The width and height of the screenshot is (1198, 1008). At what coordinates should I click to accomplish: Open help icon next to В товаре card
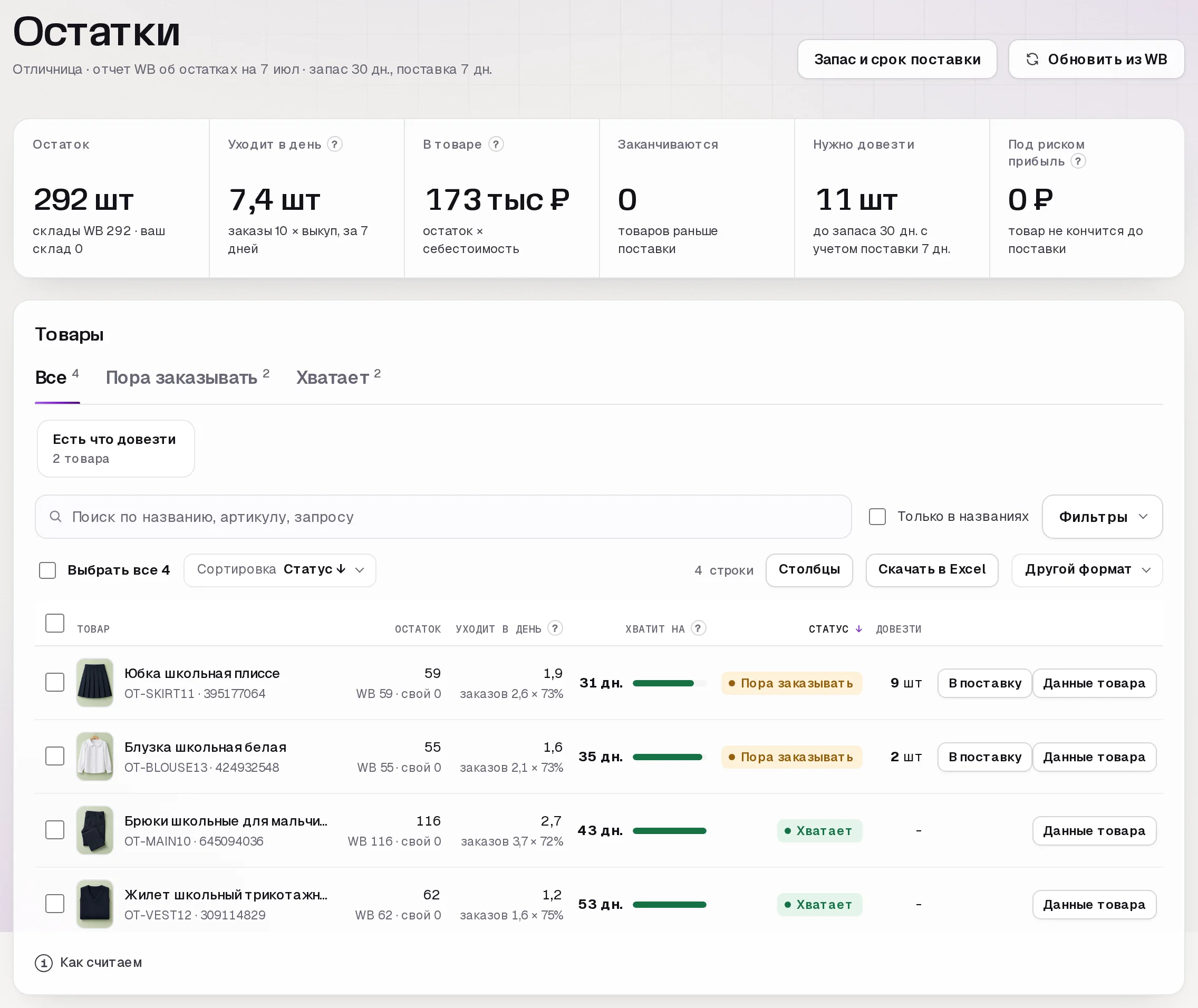coord(496,144)
